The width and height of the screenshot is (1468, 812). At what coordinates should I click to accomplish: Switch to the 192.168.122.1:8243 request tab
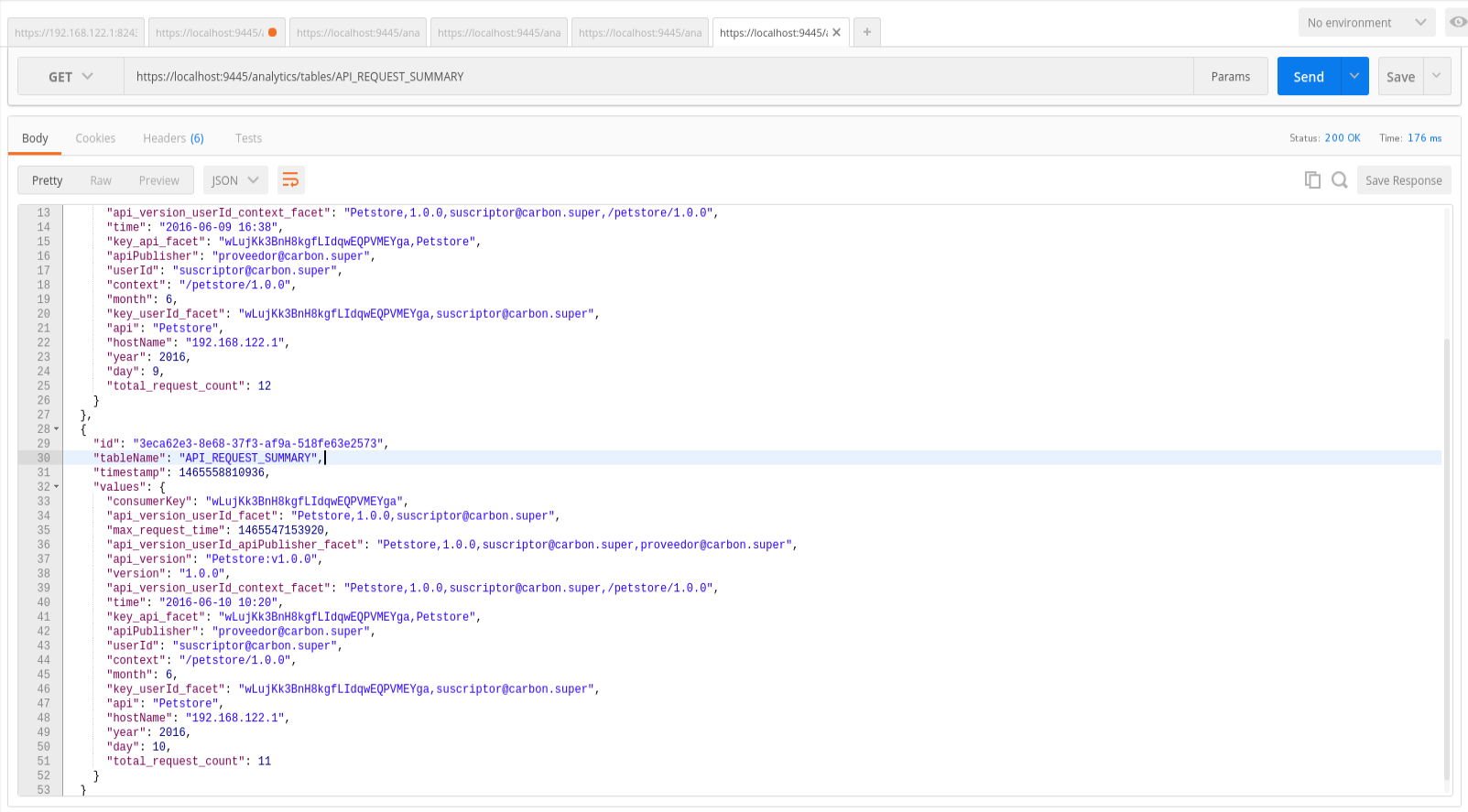click(x=76, y=32)
